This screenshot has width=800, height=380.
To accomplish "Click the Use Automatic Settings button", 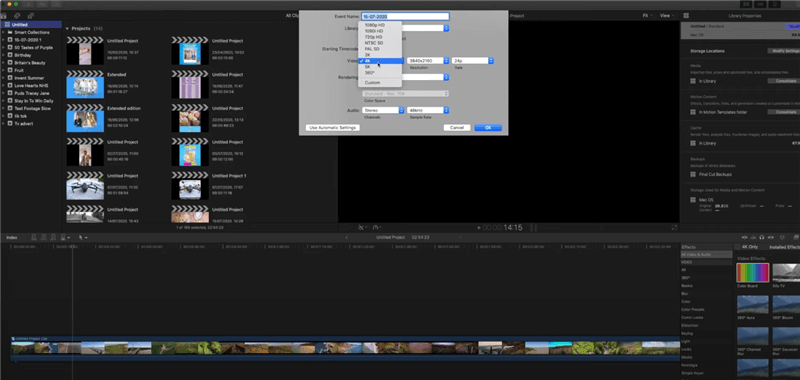I will 332,128.
